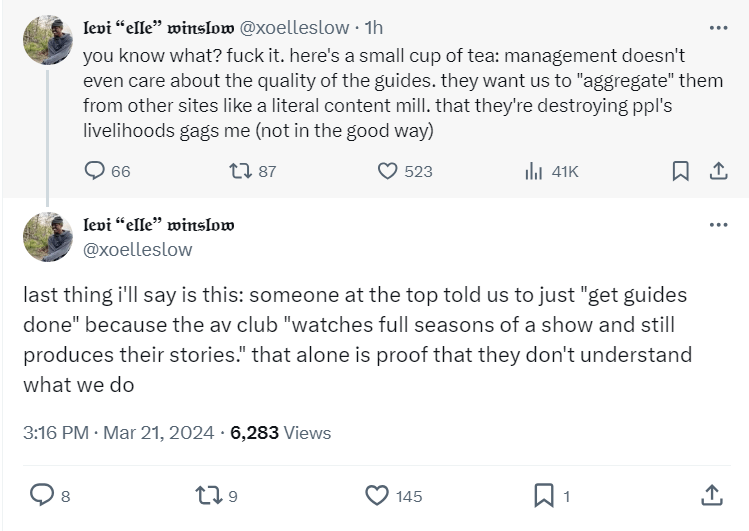Open the first tweet's profile avatar
The width and height of the screenshot is (749, 531).
[48, 40]
